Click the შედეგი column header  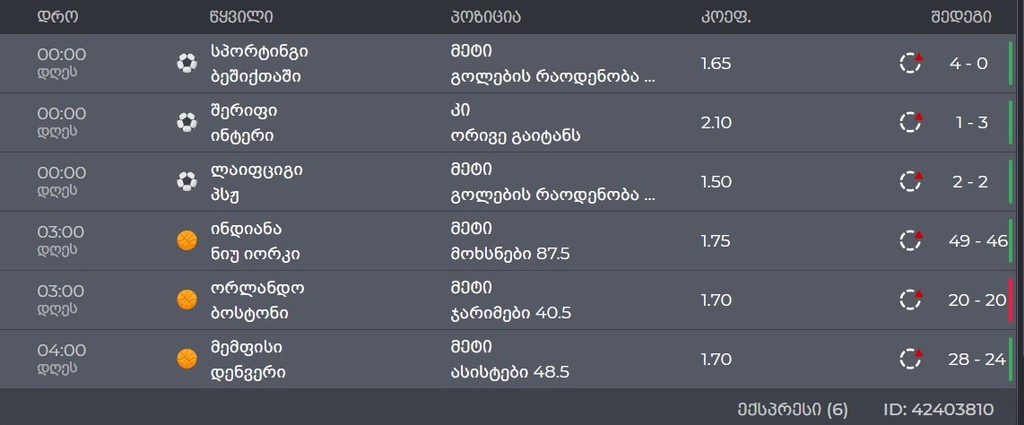(961, 17)
